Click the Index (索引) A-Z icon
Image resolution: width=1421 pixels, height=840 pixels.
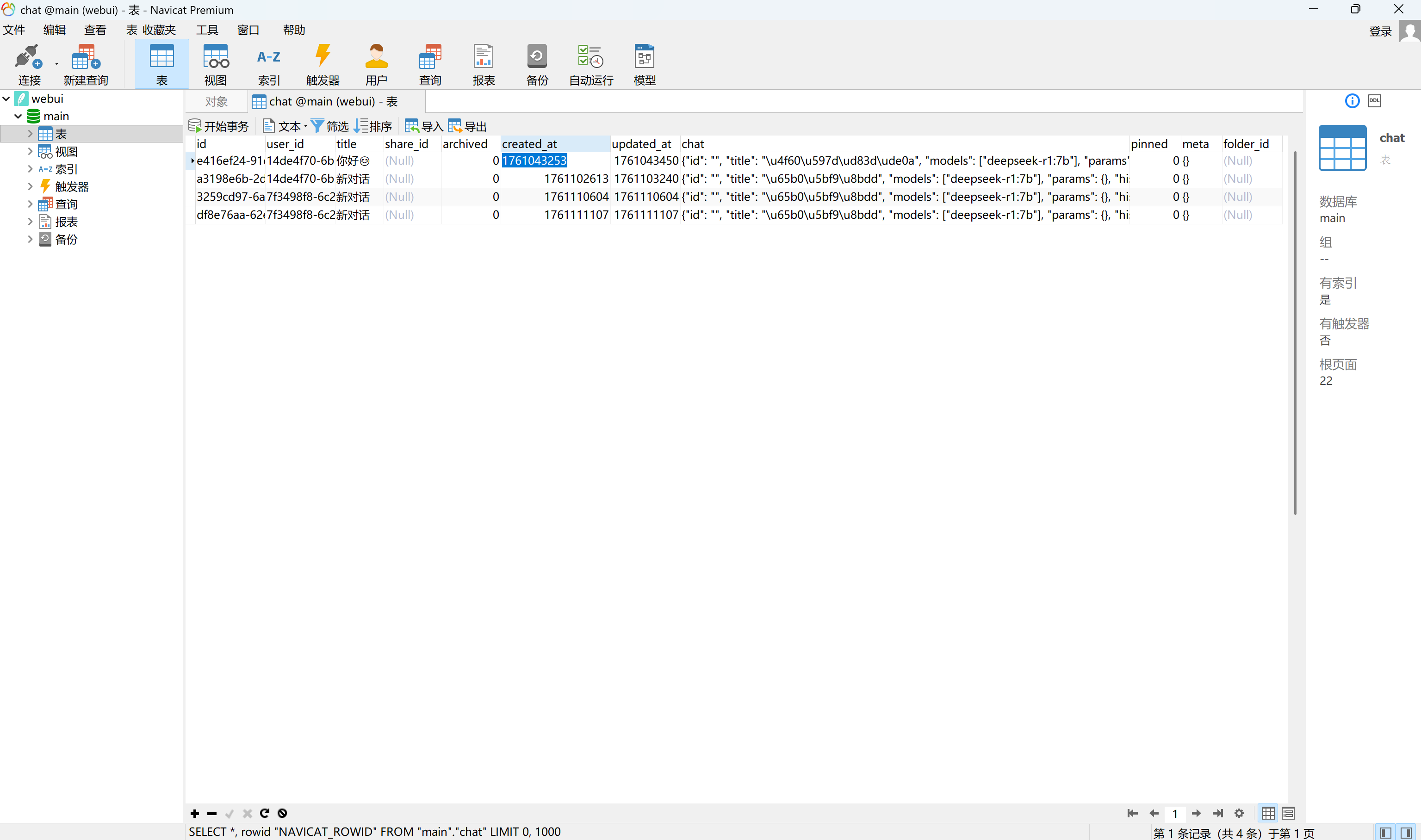[268, 64]
